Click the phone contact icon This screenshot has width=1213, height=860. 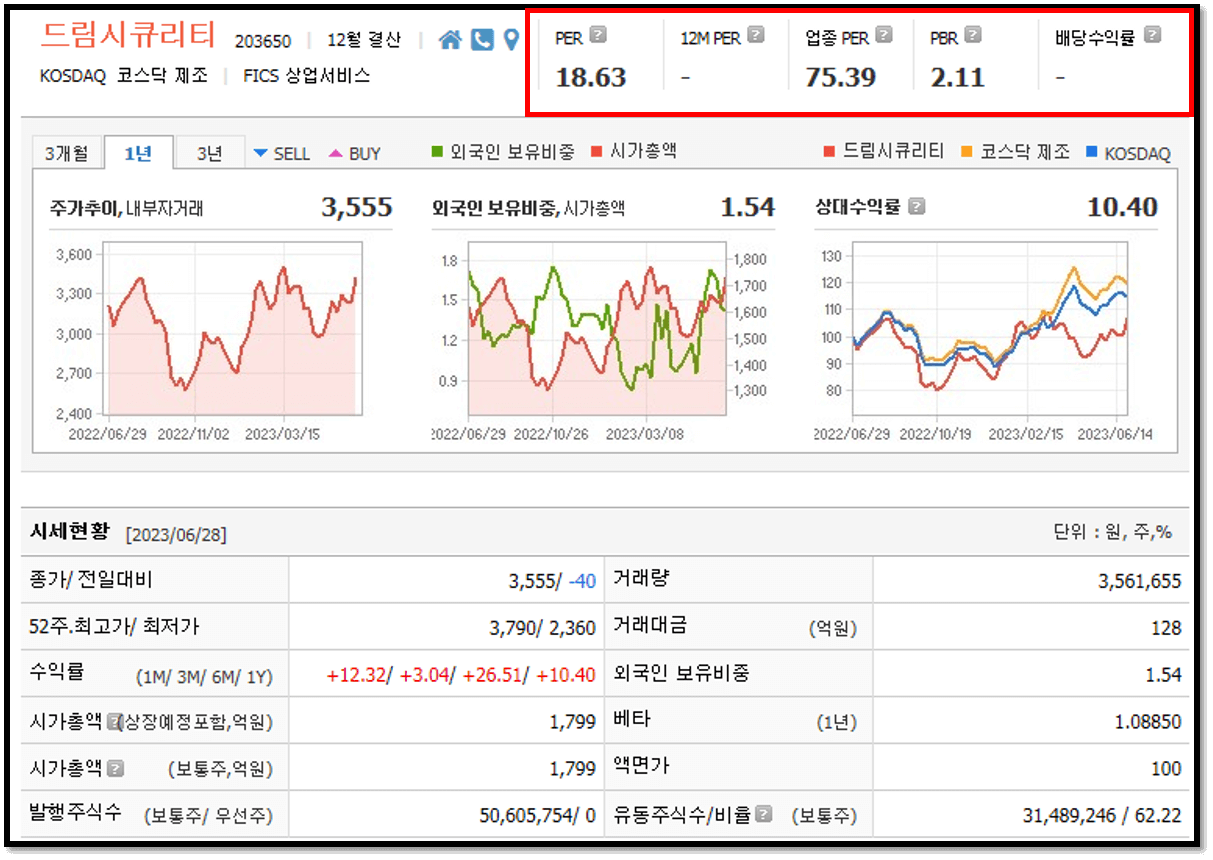483,40
